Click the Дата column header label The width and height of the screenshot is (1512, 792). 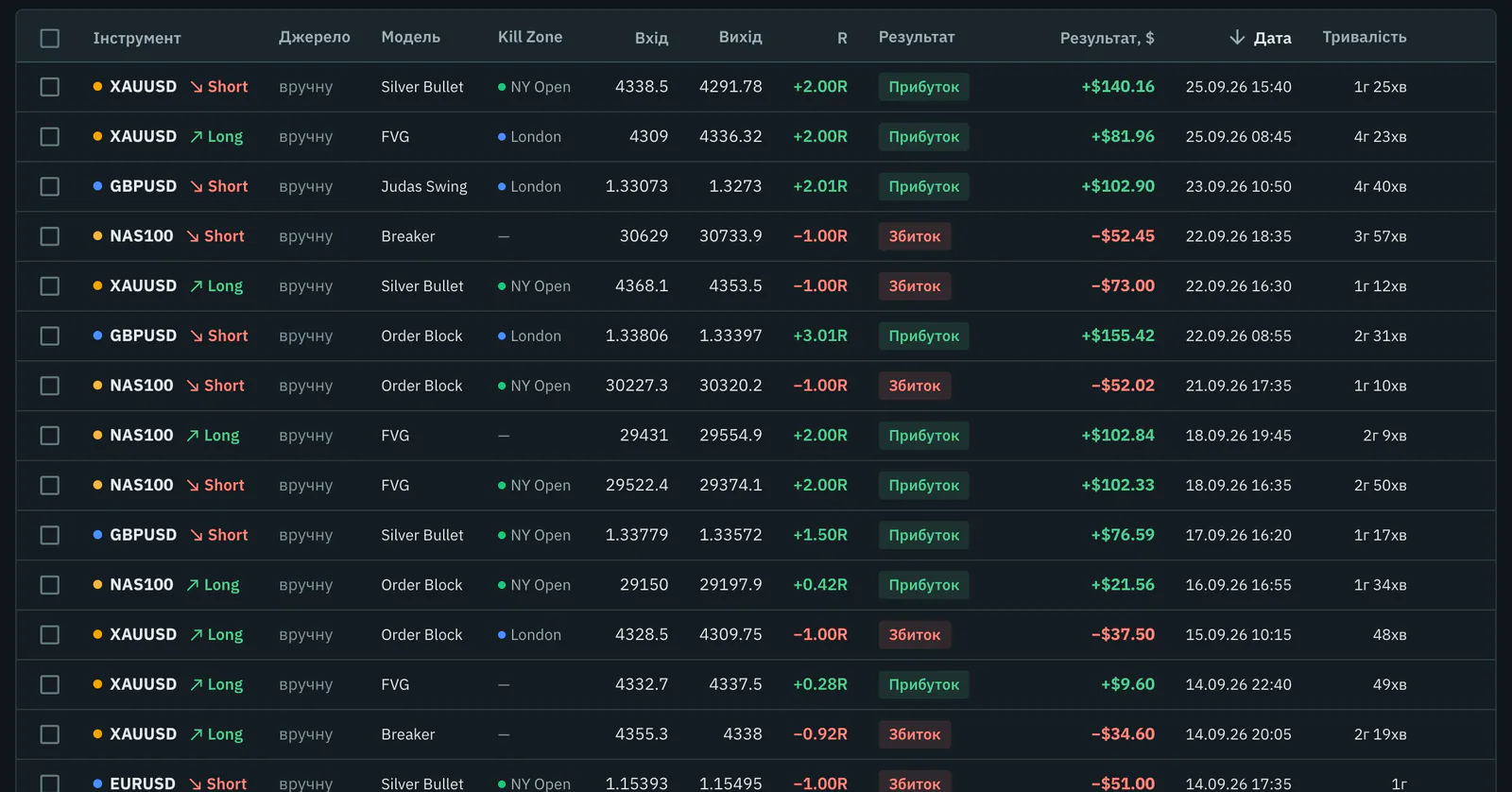tap(1272, 38)
